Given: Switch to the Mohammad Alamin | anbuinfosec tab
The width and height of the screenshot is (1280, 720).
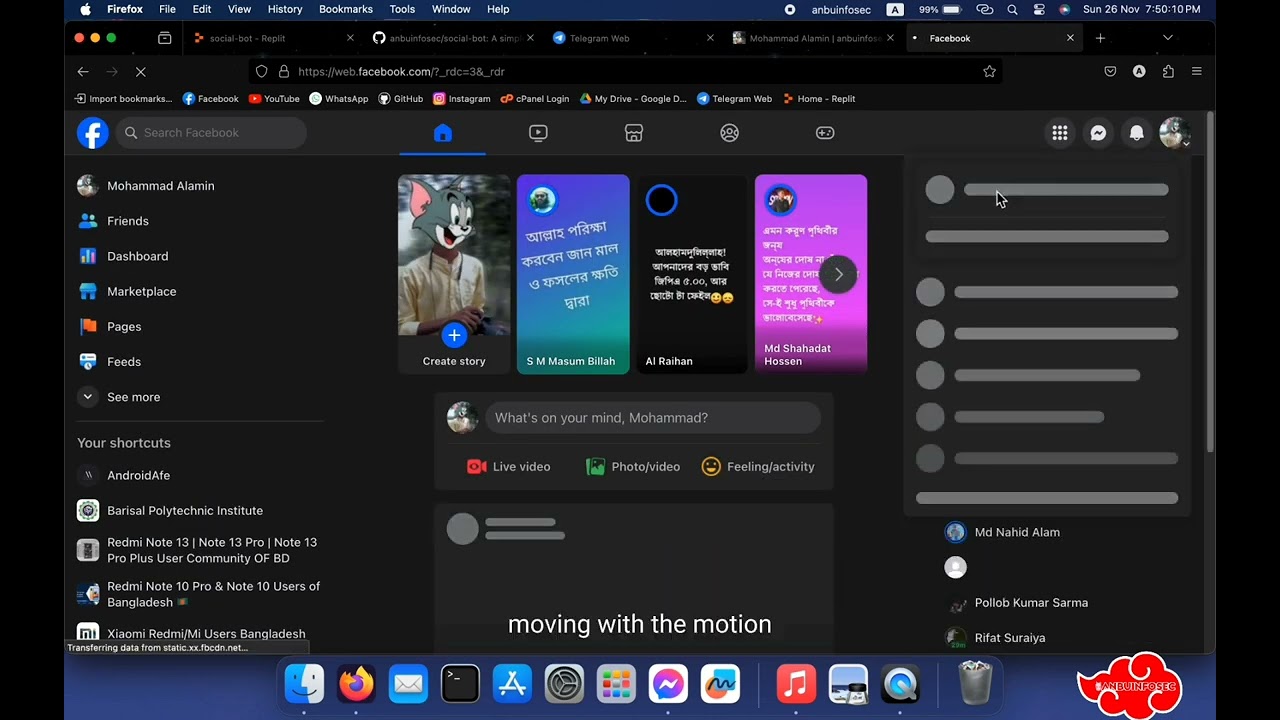Looking at the screenshot, I should 812,38.
